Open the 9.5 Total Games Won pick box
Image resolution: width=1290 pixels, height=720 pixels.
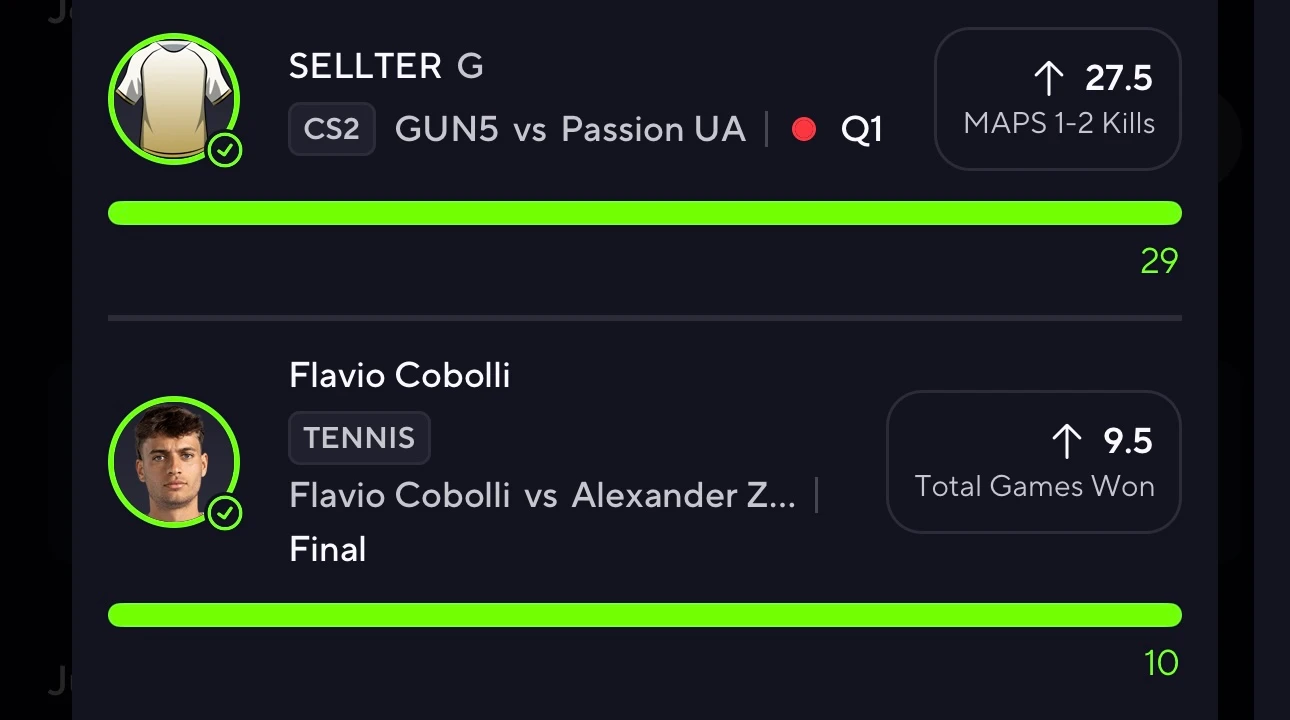click(1034, 462)
